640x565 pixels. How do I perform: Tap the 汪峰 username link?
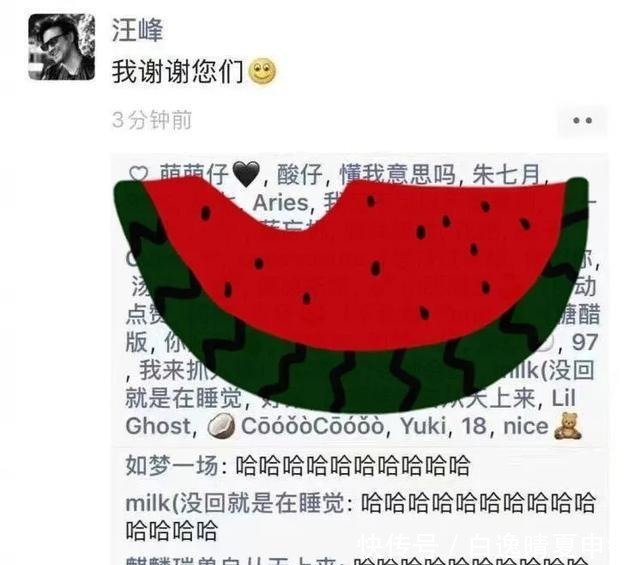[138, 30]
